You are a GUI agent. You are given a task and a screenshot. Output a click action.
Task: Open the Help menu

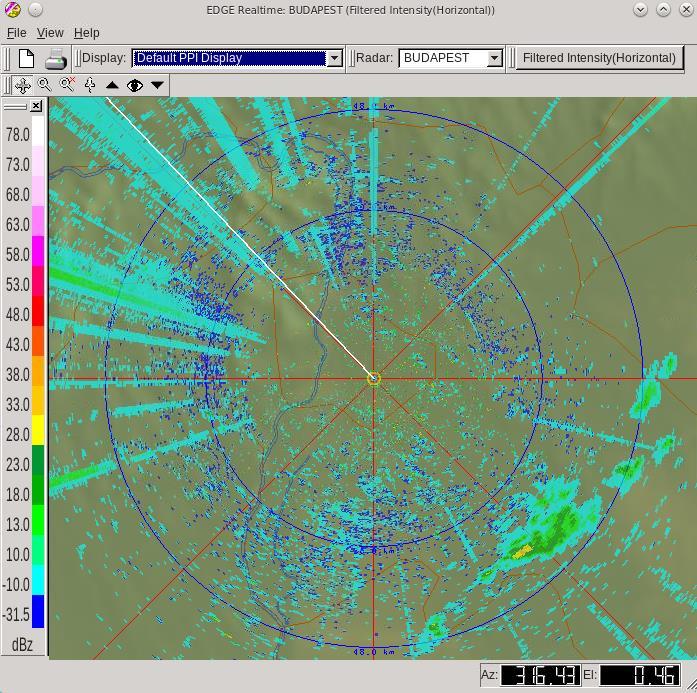pyautogui.click(x=87, y=33)
